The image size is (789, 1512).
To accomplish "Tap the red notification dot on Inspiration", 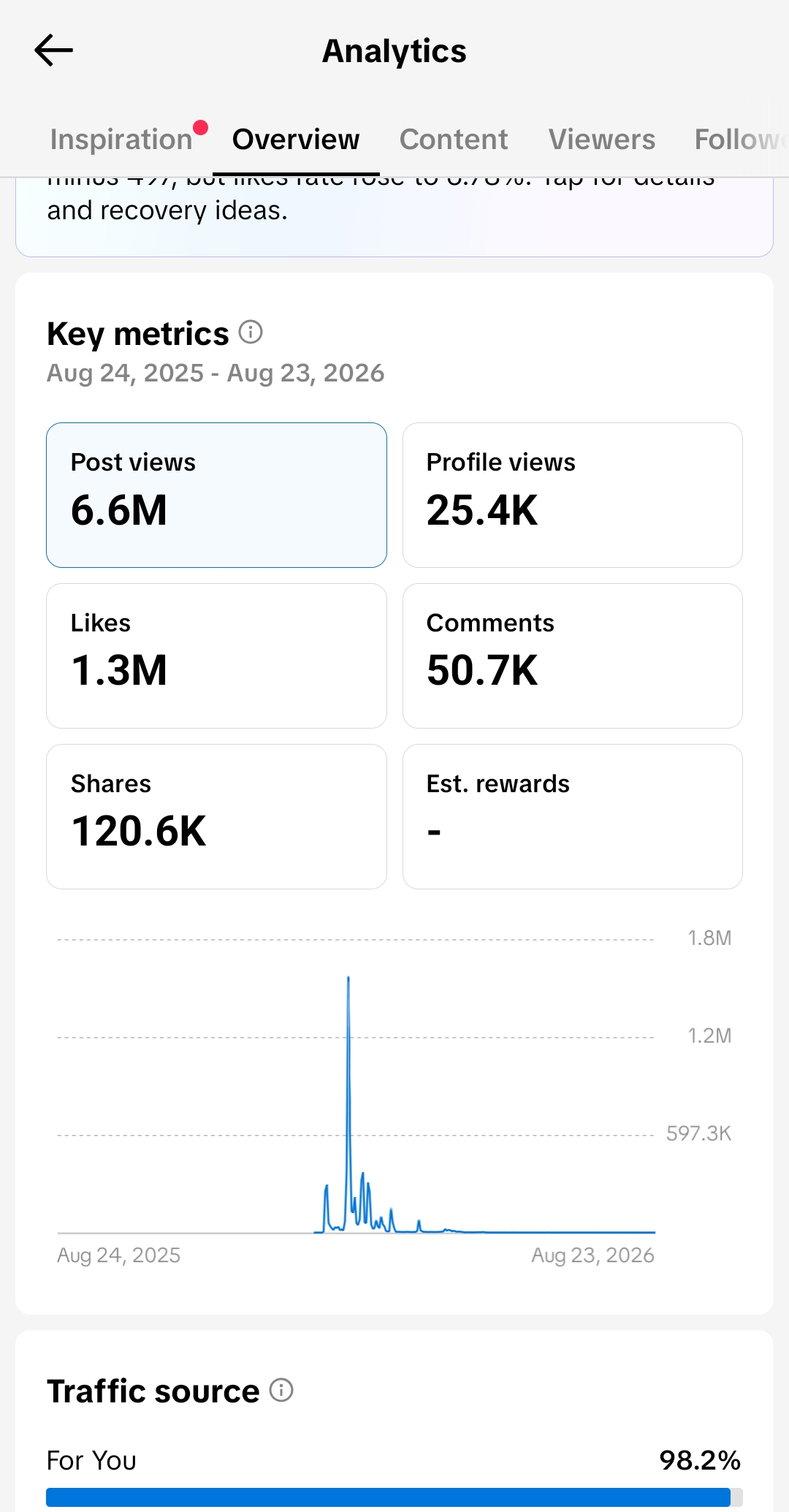I will pos(200,128).
